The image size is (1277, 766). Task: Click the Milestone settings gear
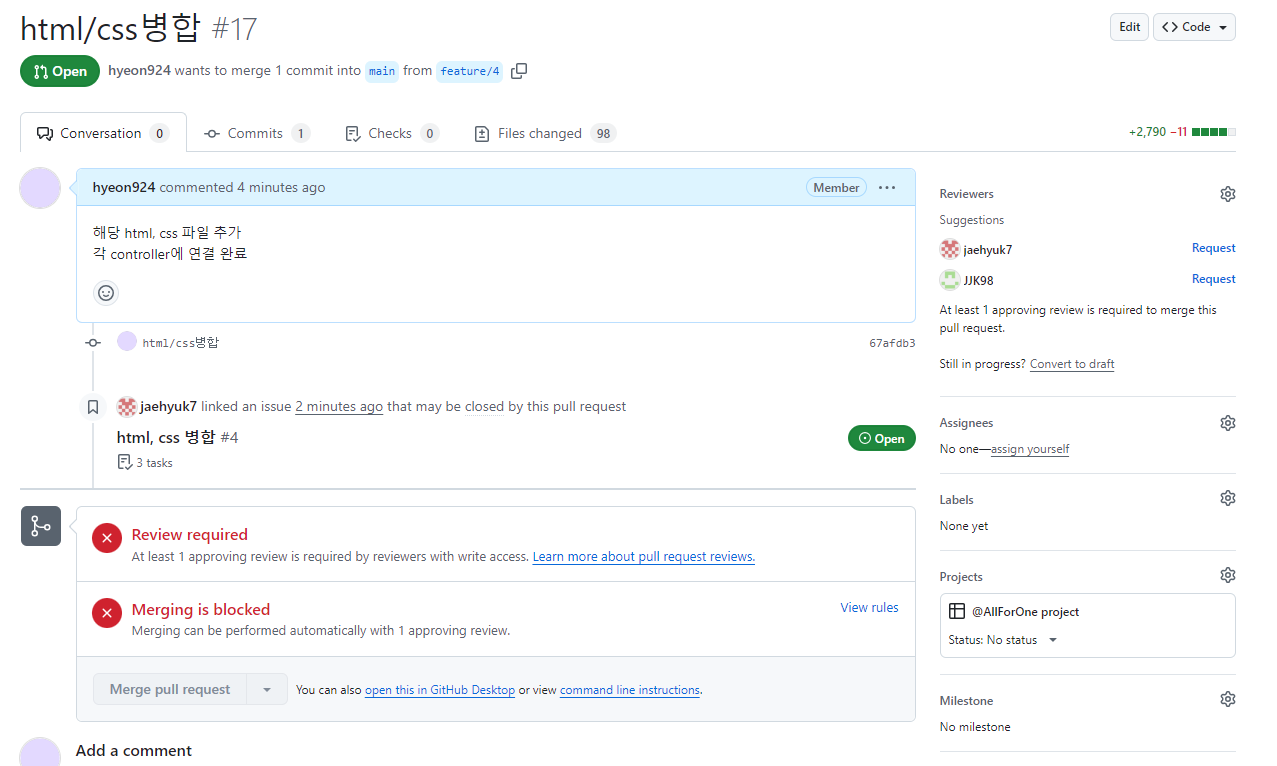point(1227,698)
